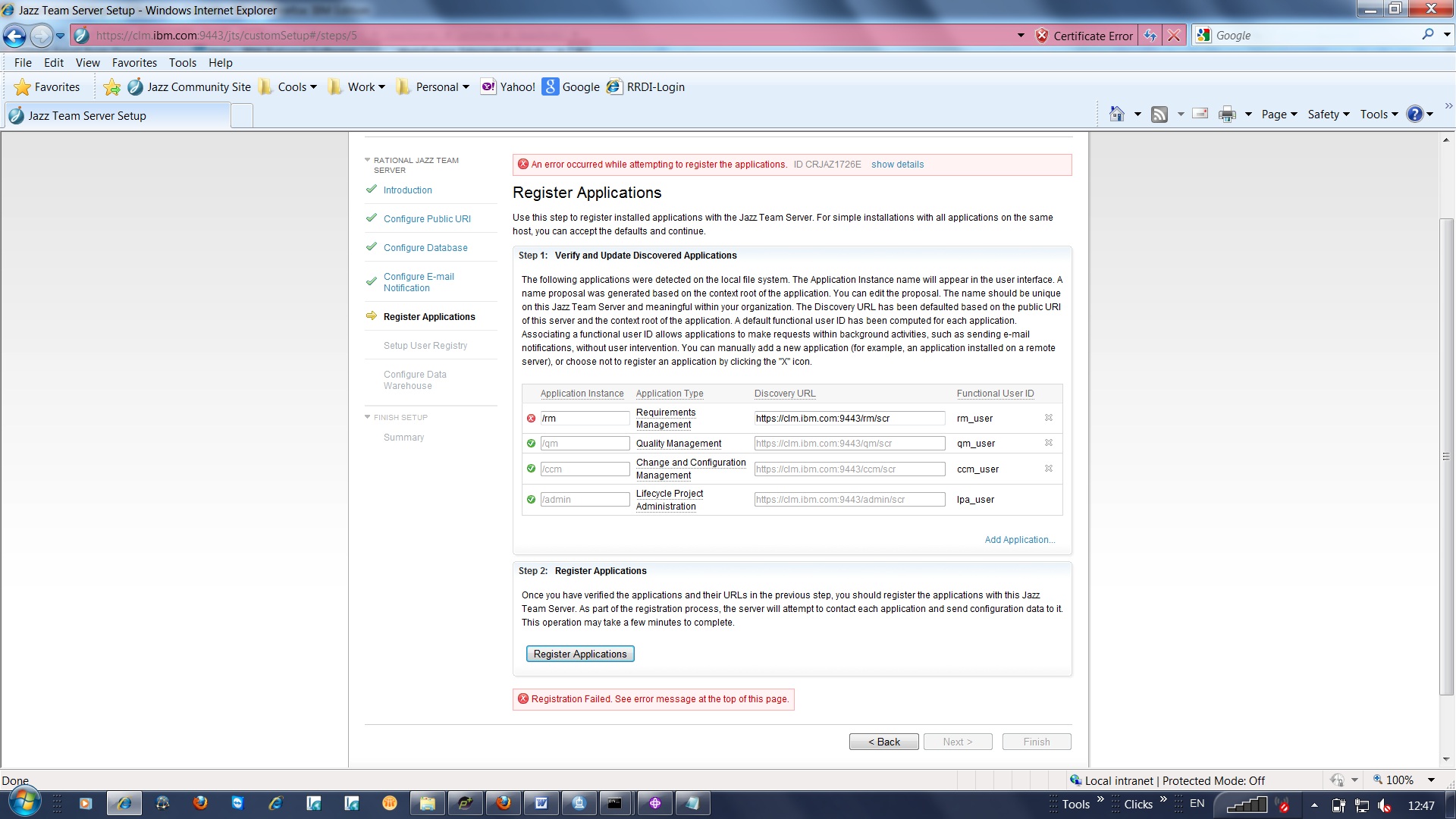This screenshot has height=819, width=1456.
Task: Click the Register Applications button
Action: click(x=580, y=654)
